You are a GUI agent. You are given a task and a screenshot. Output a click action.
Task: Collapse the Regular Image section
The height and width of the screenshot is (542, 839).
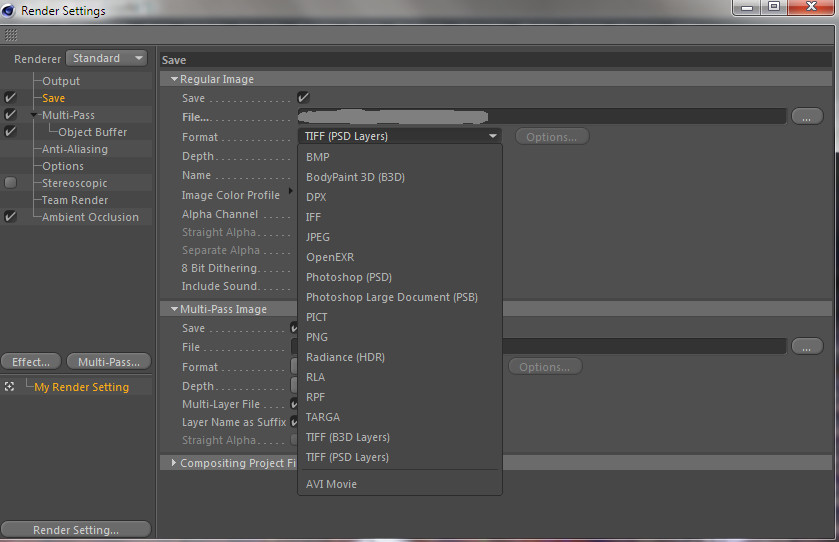click(x=174, y=79)
